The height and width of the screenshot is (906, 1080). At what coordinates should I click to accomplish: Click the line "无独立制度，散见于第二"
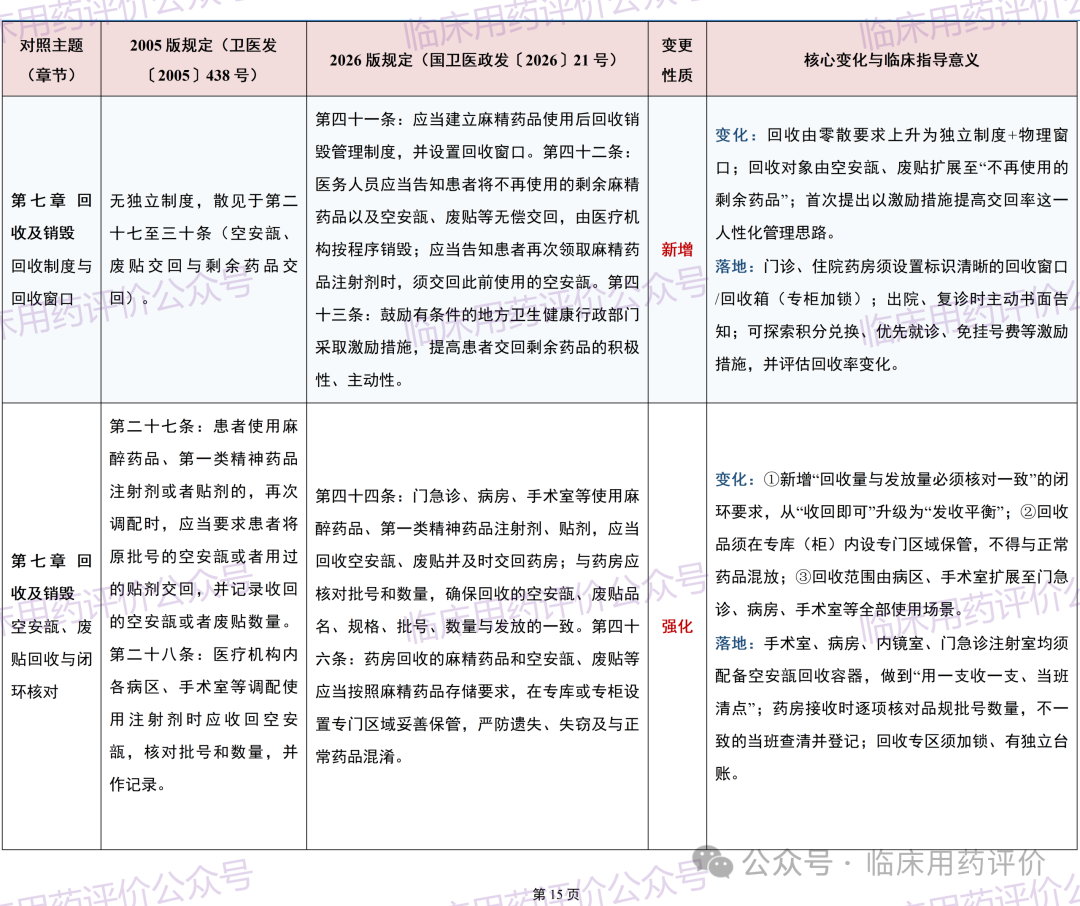coord(203,200)
